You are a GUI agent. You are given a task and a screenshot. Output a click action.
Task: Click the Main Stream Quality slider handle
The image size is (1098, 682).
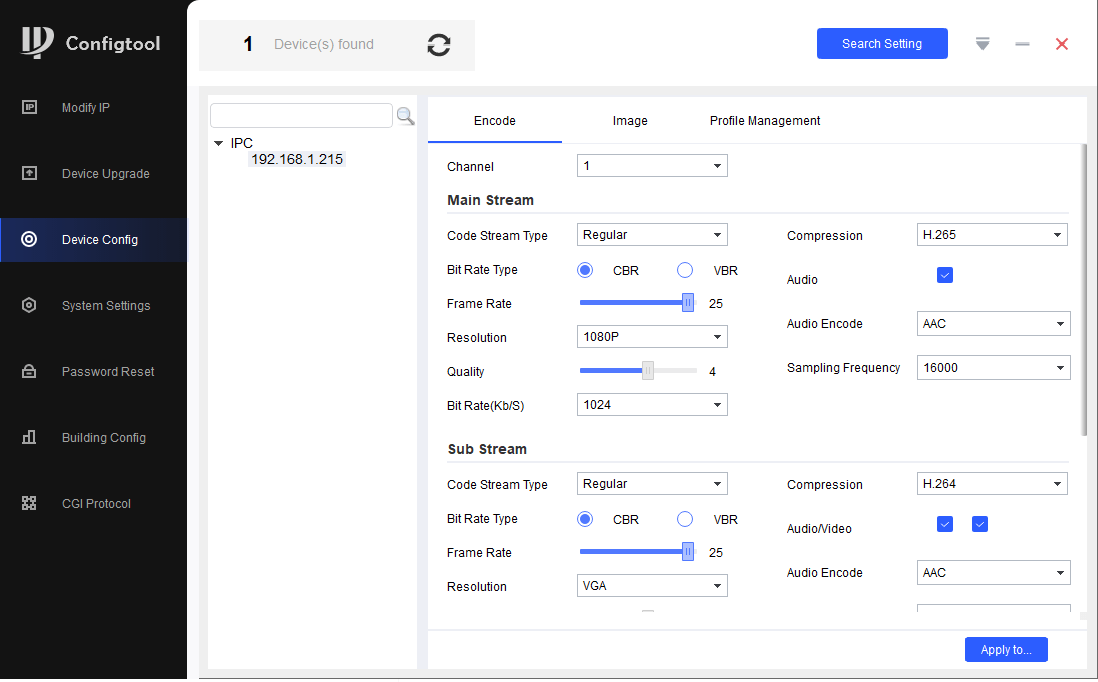point(648,371)
